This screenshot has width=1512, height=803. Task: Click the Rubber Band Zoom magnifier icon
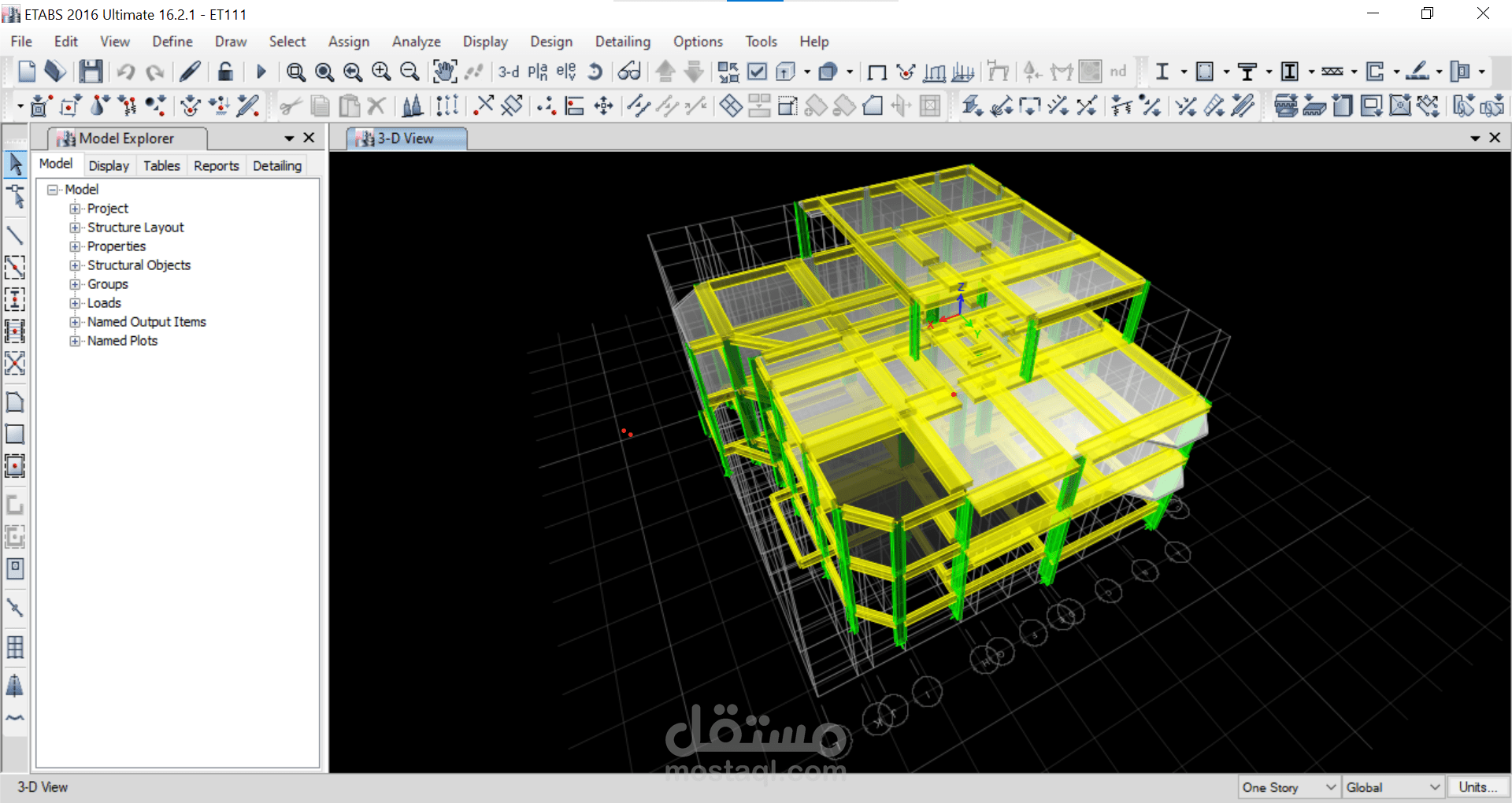point(296,72)
